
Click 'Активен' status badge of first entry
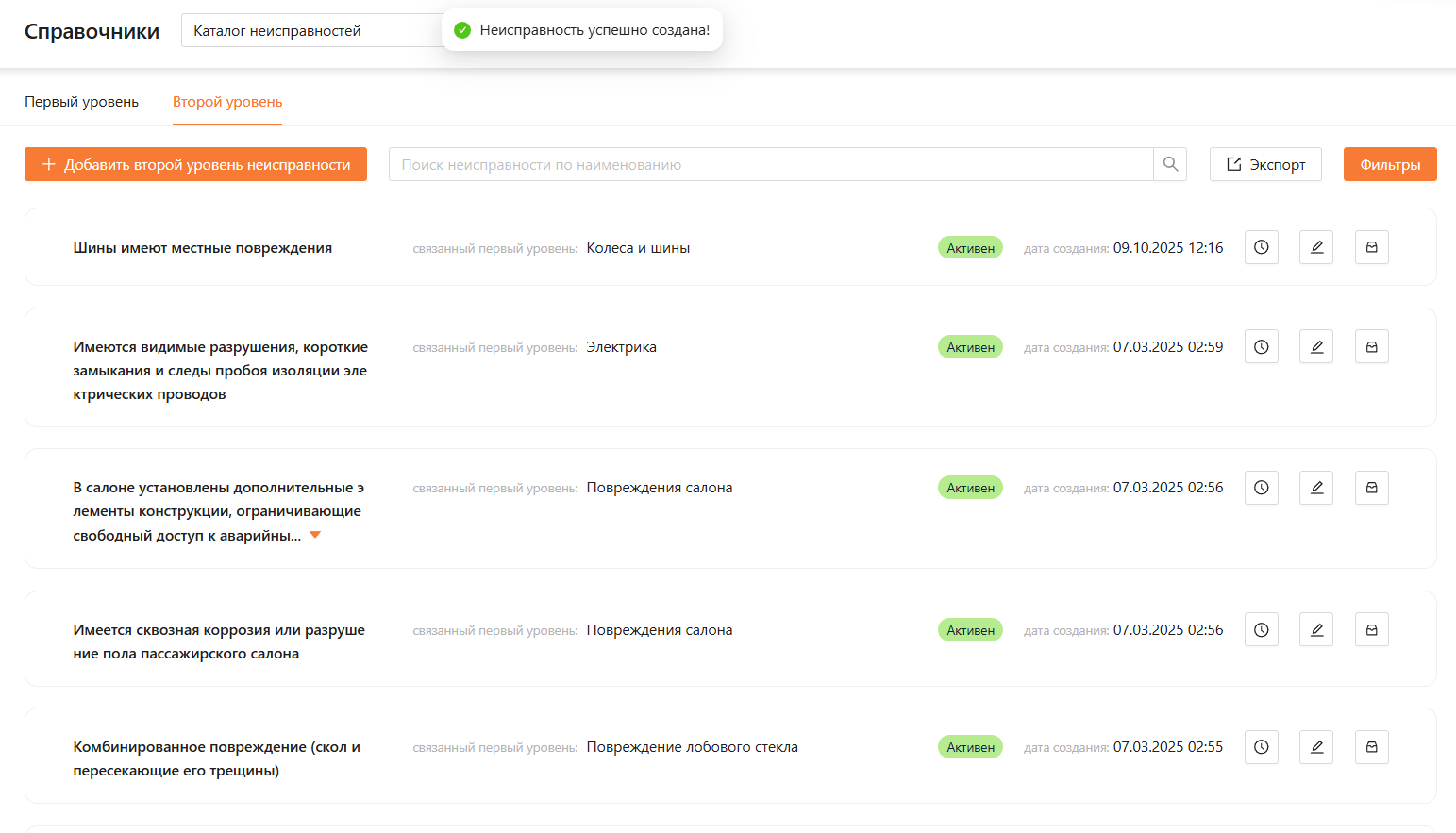tap(970, 248)
